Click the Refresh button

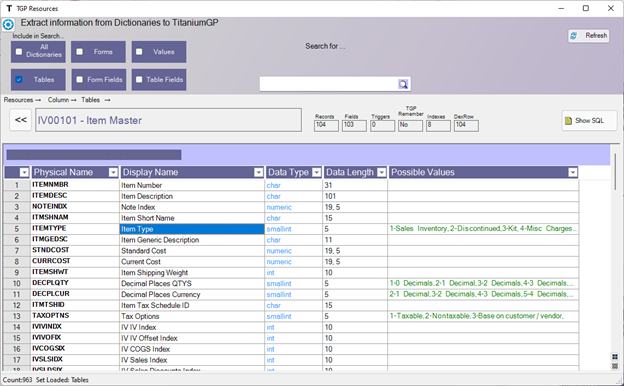[x=589, y=36]
